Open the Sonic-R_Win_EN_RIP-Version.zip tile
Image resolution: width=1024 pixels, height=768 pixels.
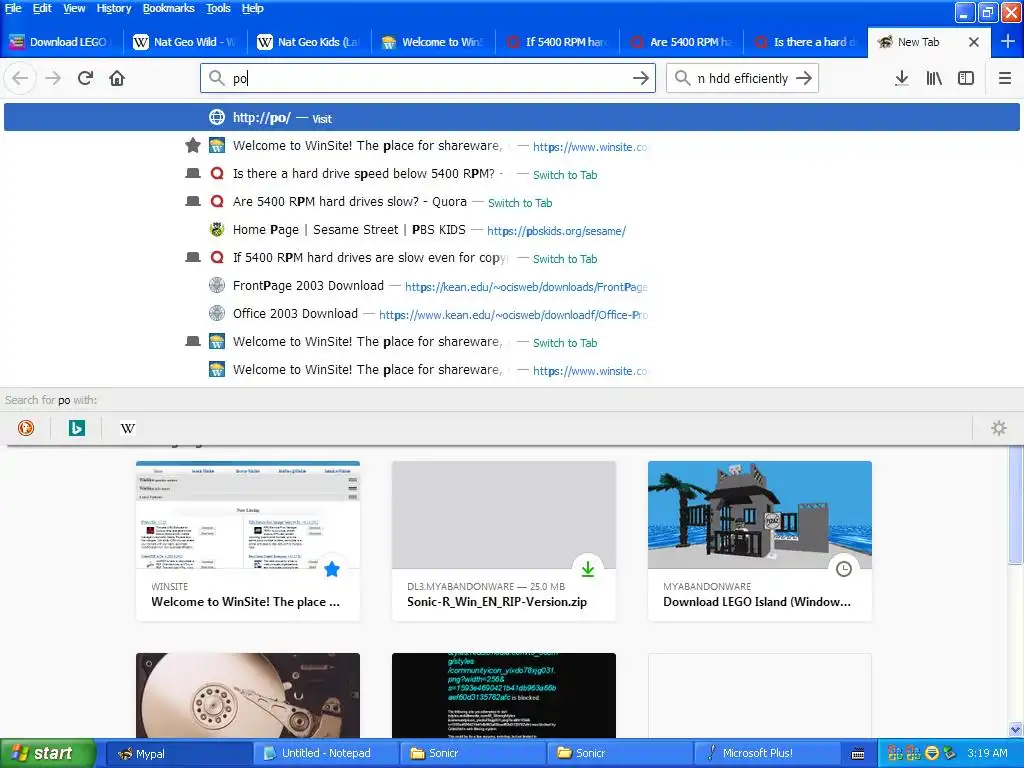504,541
